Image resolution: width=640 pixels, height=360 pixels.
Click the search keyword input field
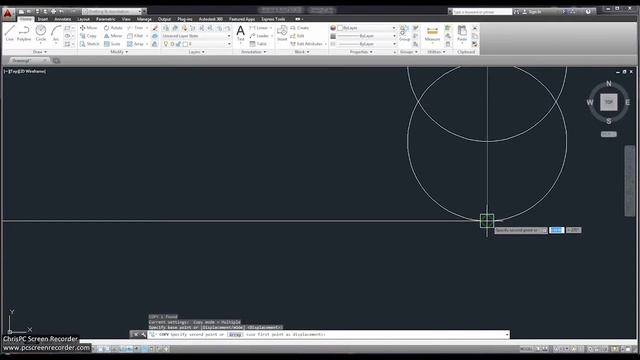coord(481,12)
